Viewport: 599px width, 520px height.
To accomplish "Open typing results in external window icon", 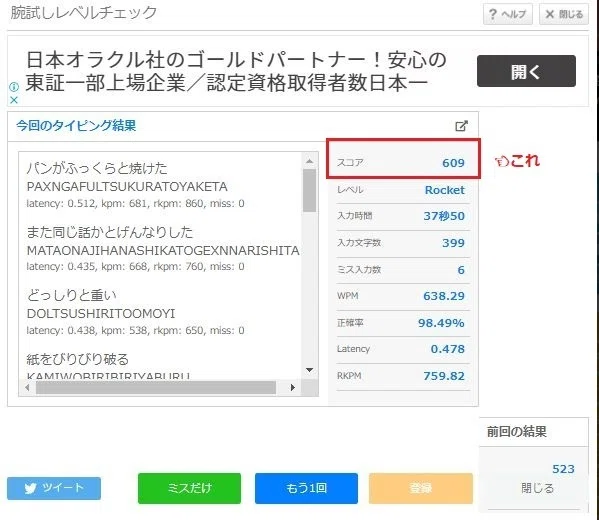I will pos(461,126).
